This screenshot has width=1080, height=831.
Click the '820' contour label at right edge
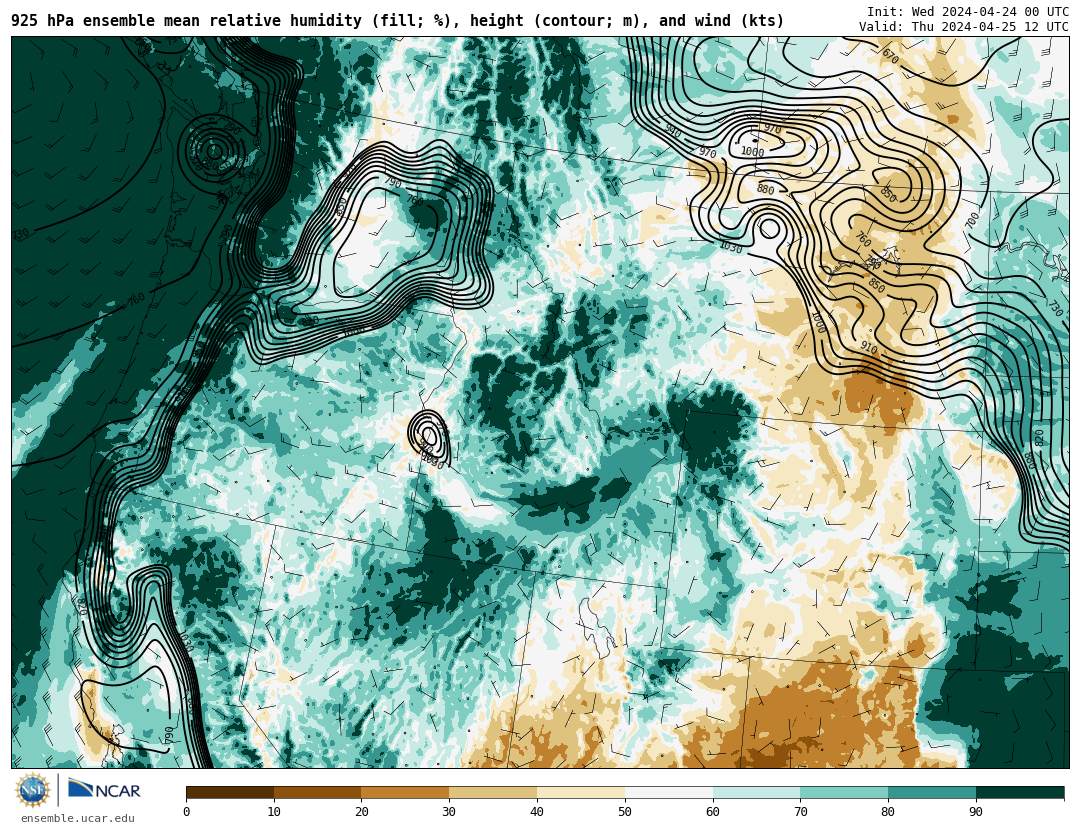[x=1039, y=438]
